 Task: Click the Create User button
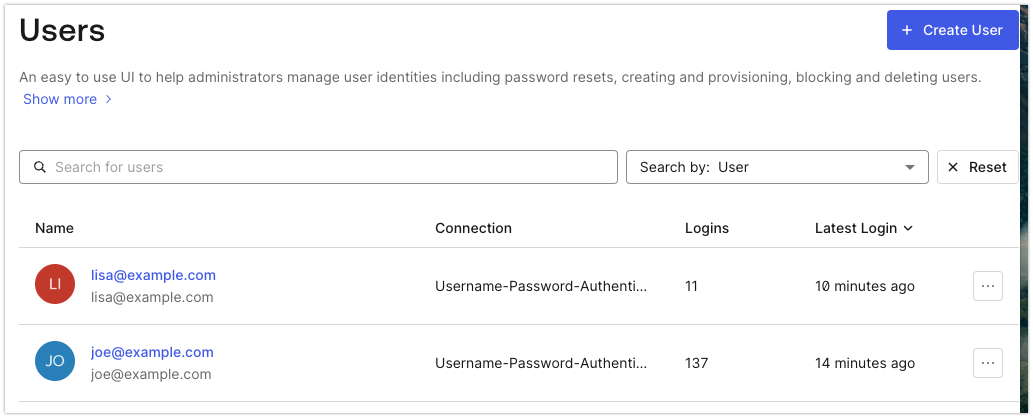click(x=952, y=30)
